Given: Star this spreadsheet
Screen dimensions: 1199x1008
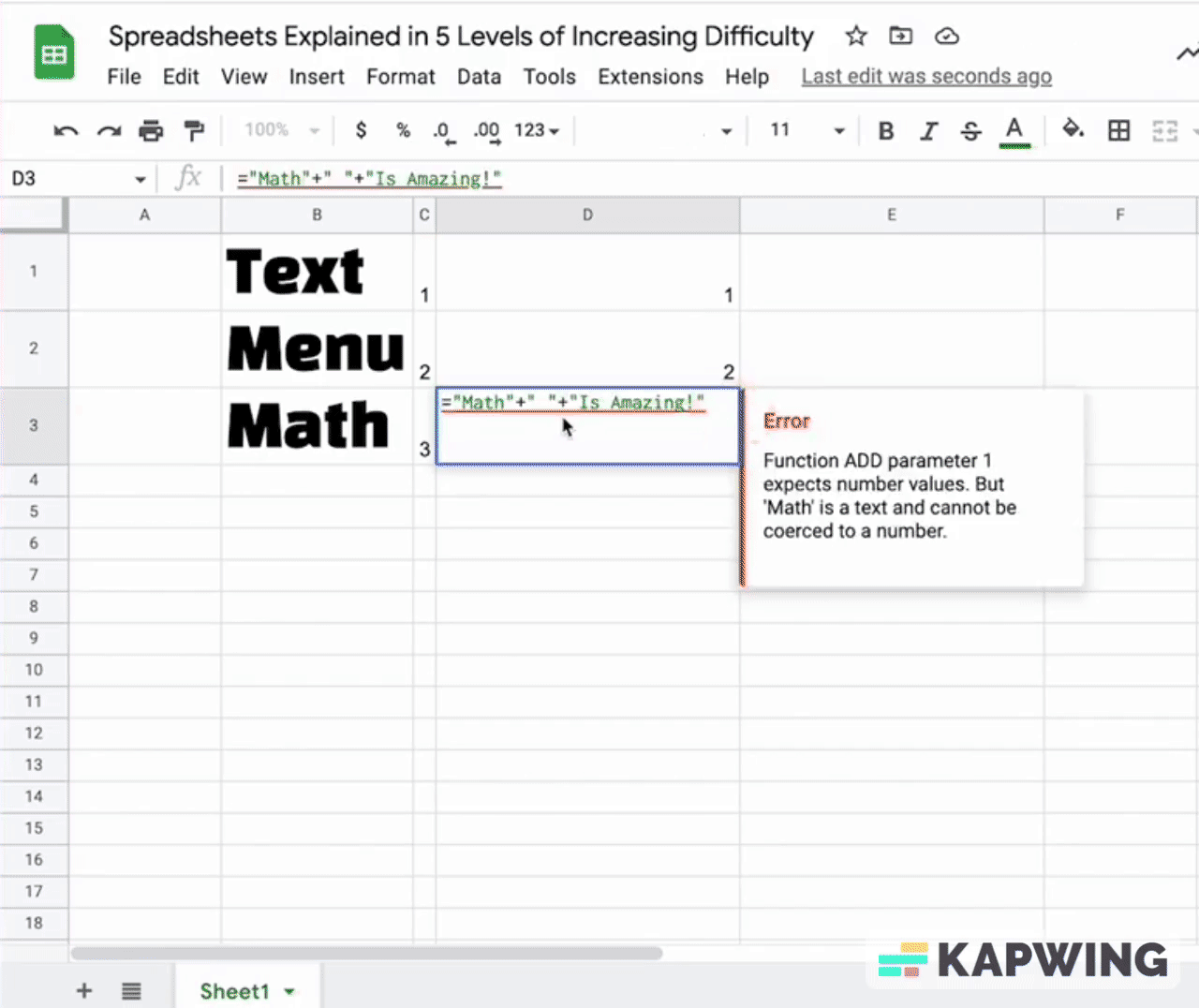Looking at the screenshot, I should pyautogui.click(x=856, y=37).
